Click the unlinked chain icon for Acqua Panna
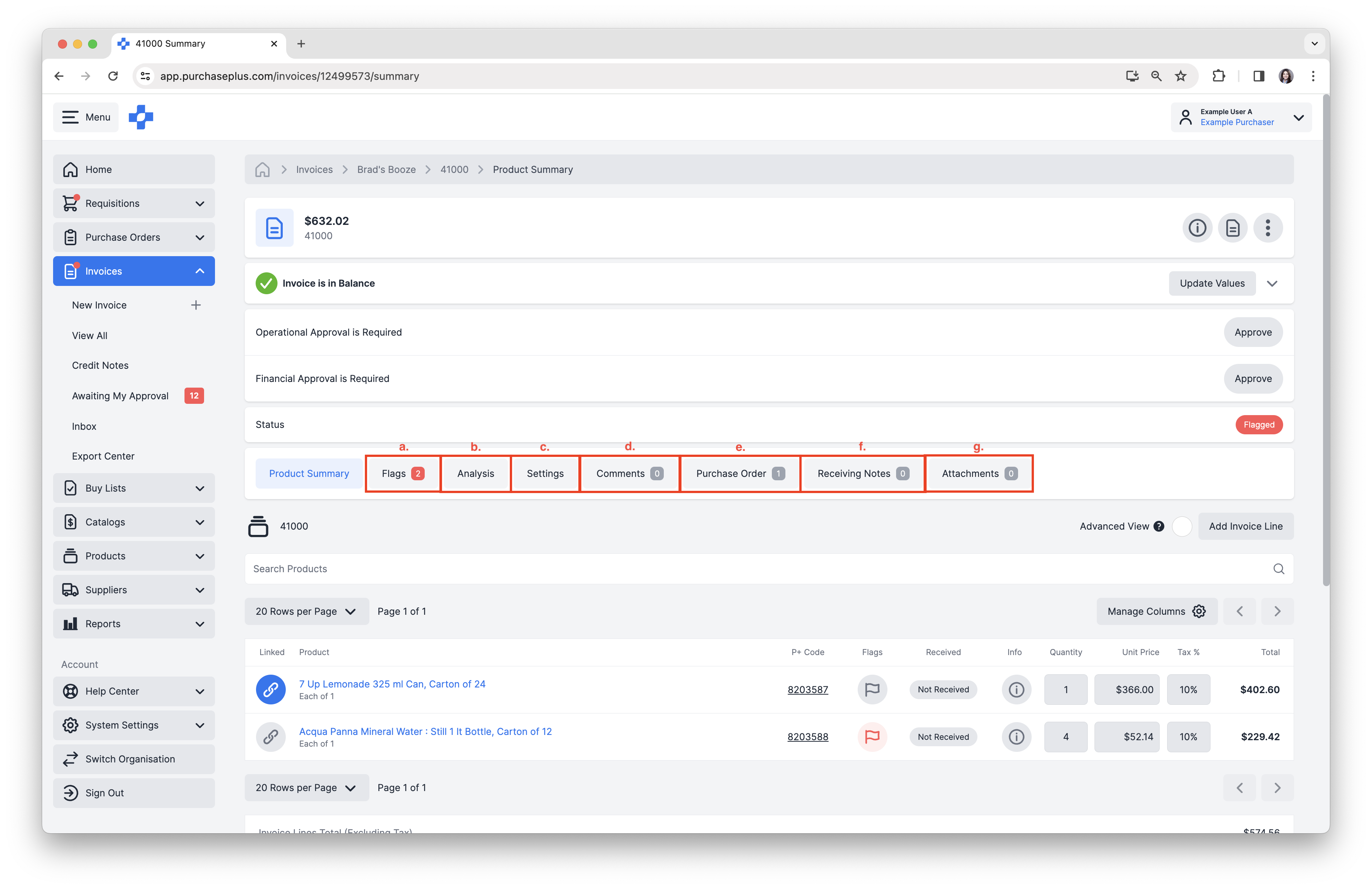The width and height of the screenshot is (1372, 889). point(270,737)
